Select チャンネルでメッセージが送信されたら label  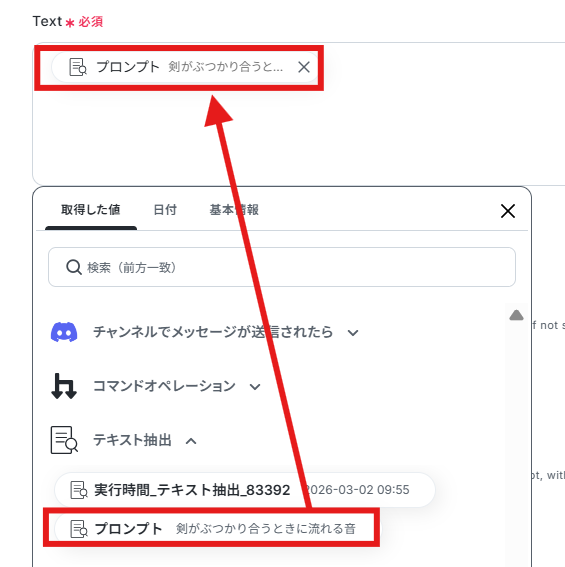point(213,332)
